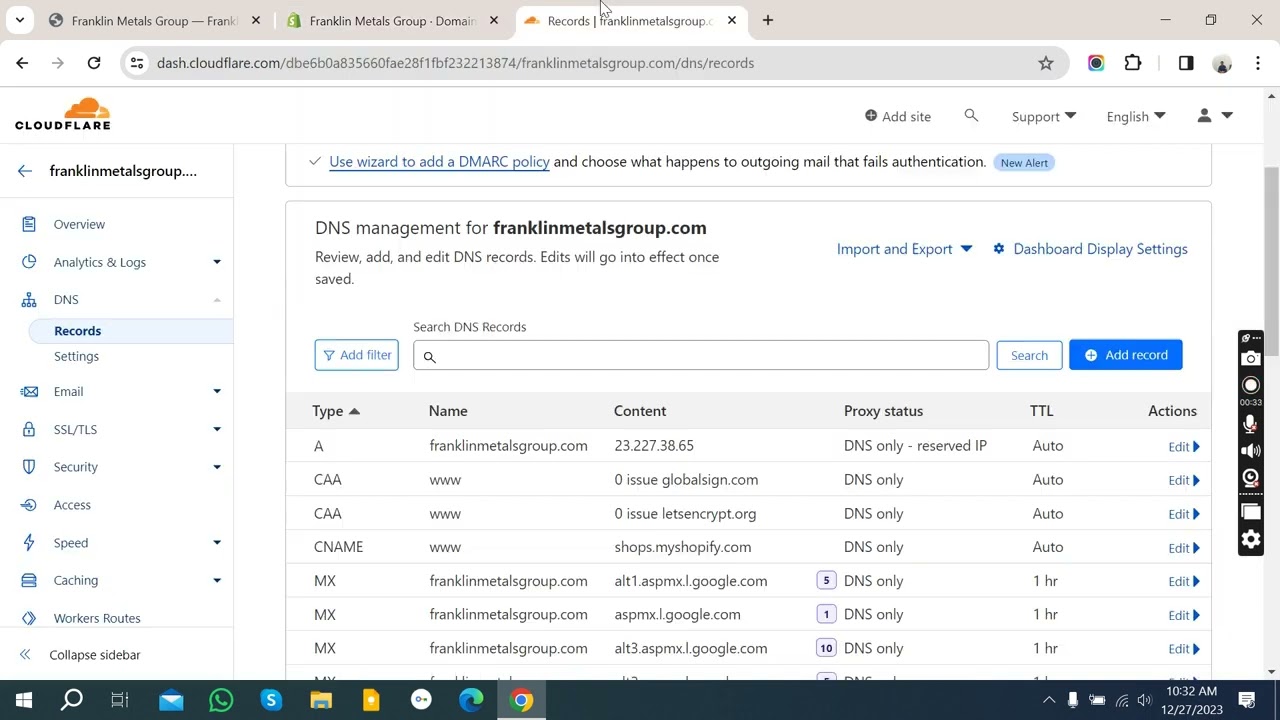Open the user account profile icon

(1204, 116)
